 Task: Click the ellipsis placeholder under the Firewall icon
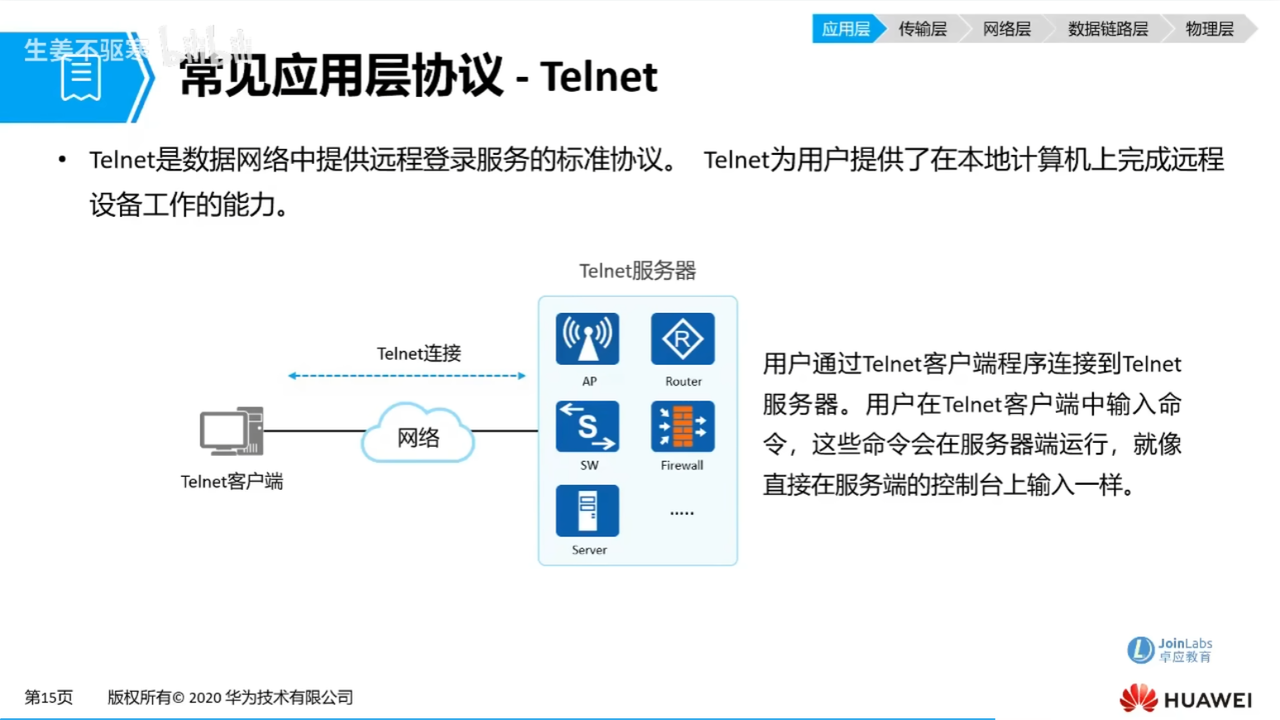pyautogui.click(x=681, y=511)
